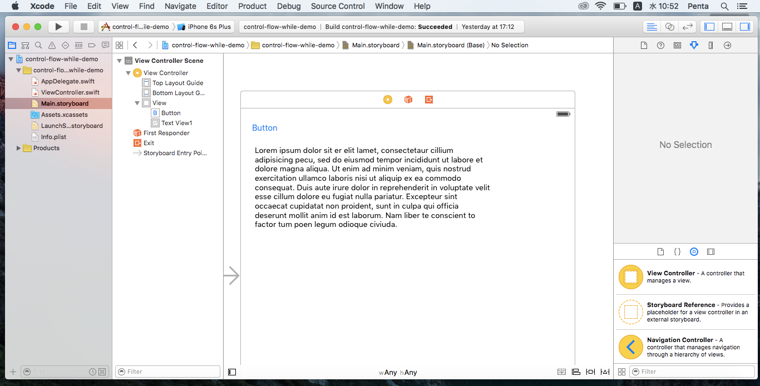
Task: Open the Pin constraints menu
Action: coord(590,372)
